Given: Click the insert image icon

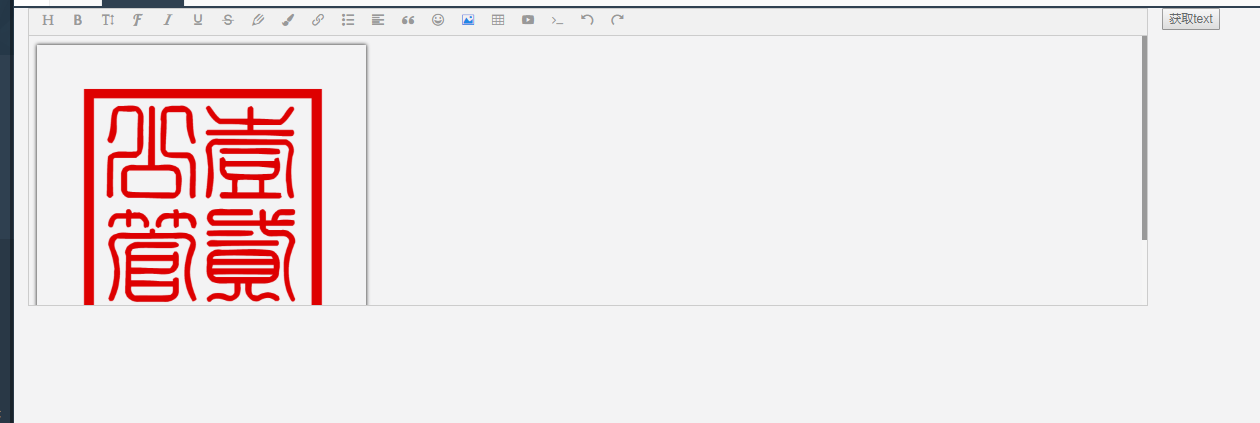Looking at the screenshot, I should [x=468, y=20].
